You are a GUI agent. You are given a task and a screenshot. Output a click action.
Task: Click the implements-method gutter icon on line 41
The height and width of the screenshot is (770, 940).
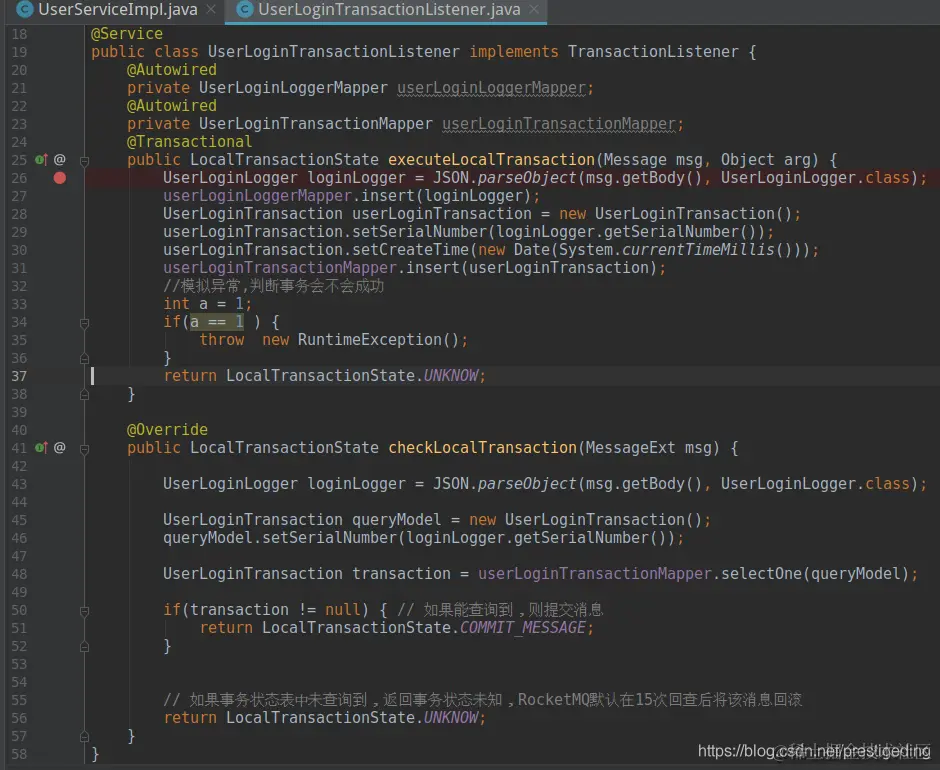click(x=41, y=447)
